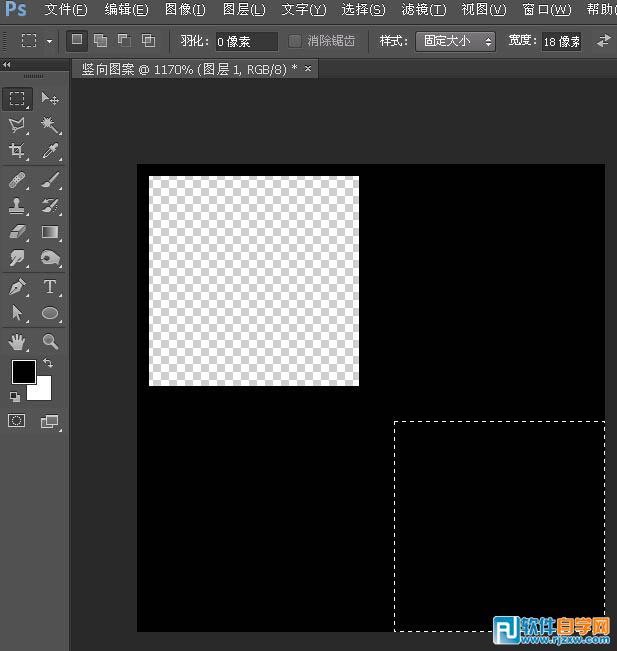Select the Polygonal Lasso tool
The height and width of the screenshot is (651, 617).
[x=17, y=125]
